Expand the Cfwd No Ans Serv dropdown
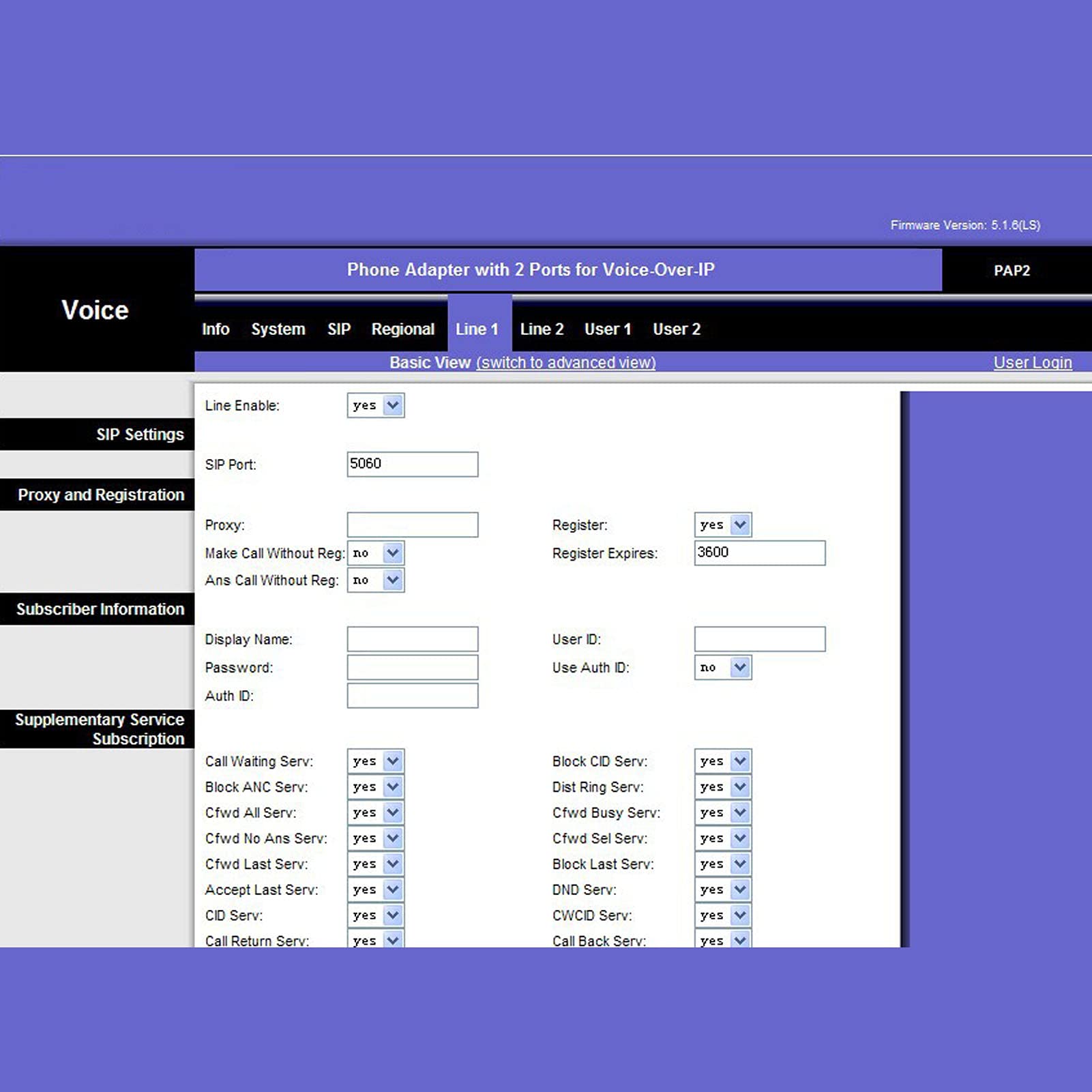This screenshot has width=1092, height=1092. [376, 838]
